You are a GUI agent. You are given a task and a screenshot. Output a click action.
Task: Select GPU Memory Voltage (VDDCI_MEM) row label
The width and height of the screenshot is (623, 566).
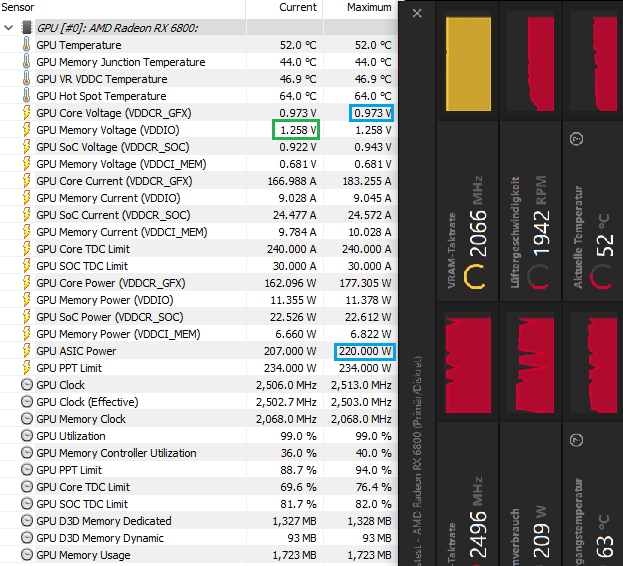pyautogui.click(x=121, y=164)
